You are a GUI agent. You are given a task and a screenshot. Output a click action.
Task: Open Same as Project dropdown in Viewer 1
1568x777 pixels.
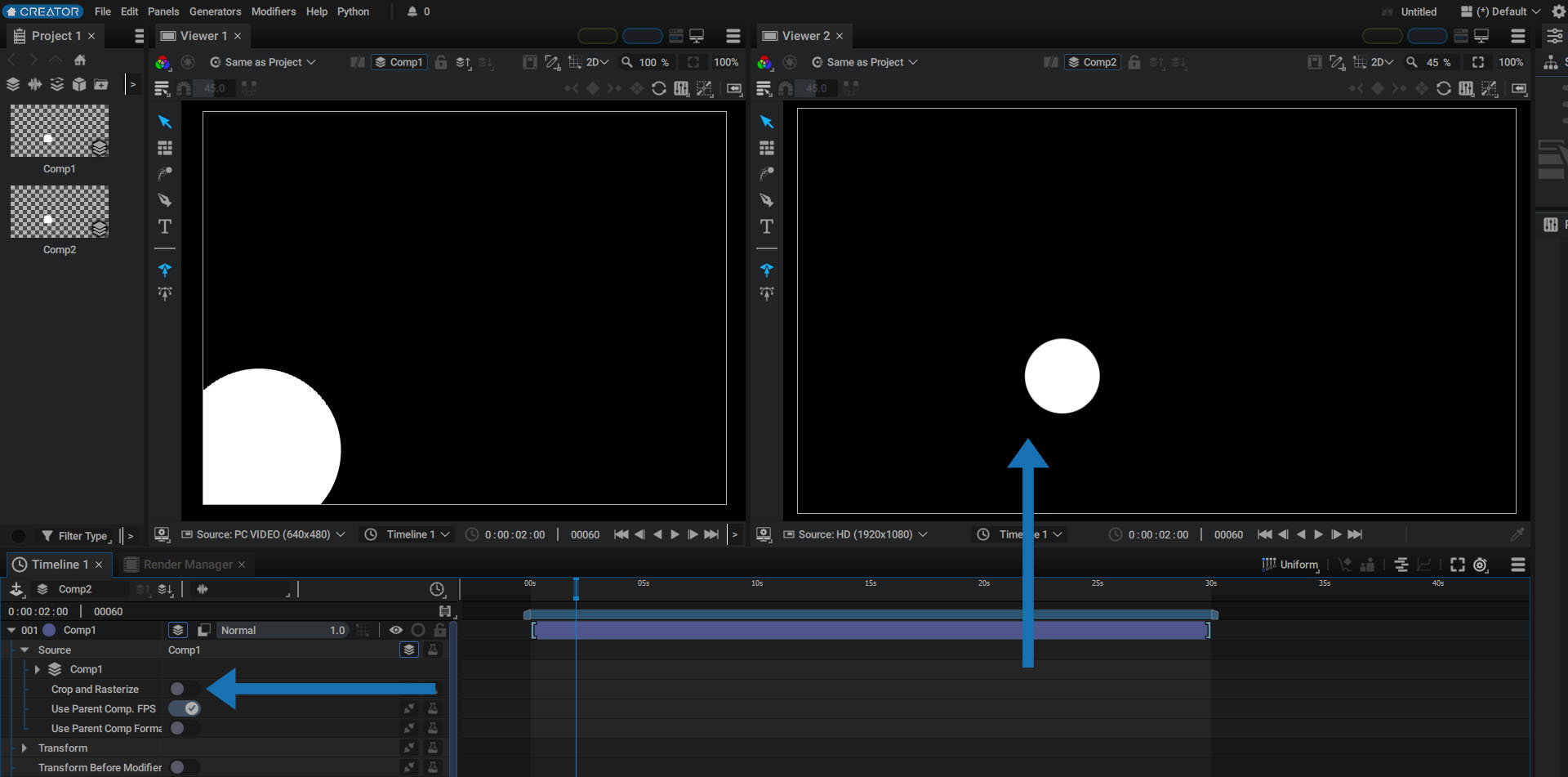(263, 62)
